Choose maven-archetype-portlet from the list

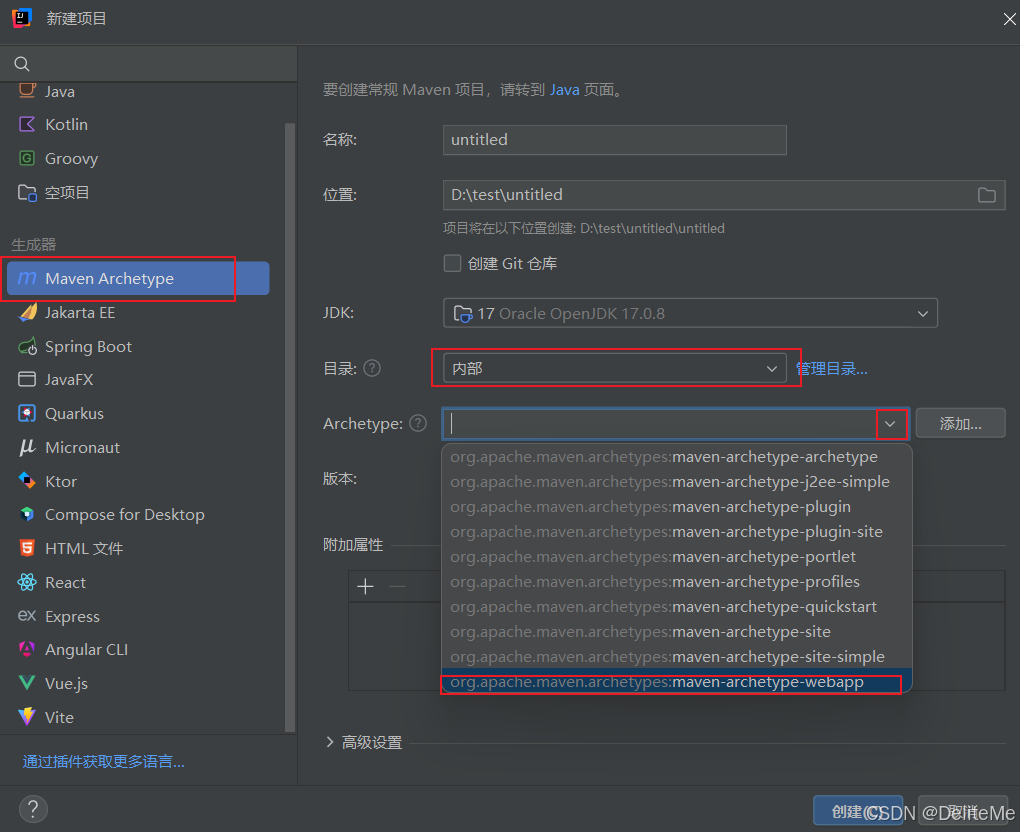pyautogui.click(x=677, y=557)
